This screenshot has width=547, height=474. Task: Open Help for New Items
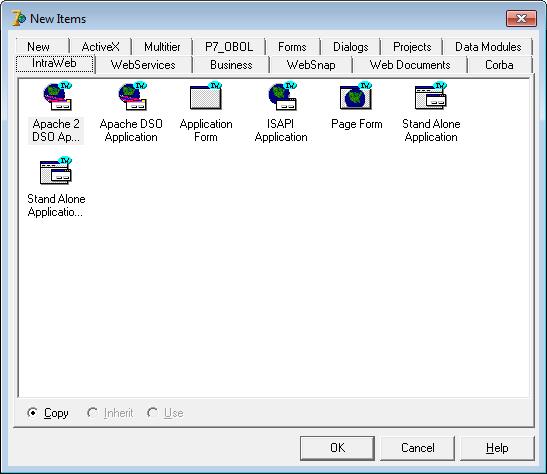(497, 448)
